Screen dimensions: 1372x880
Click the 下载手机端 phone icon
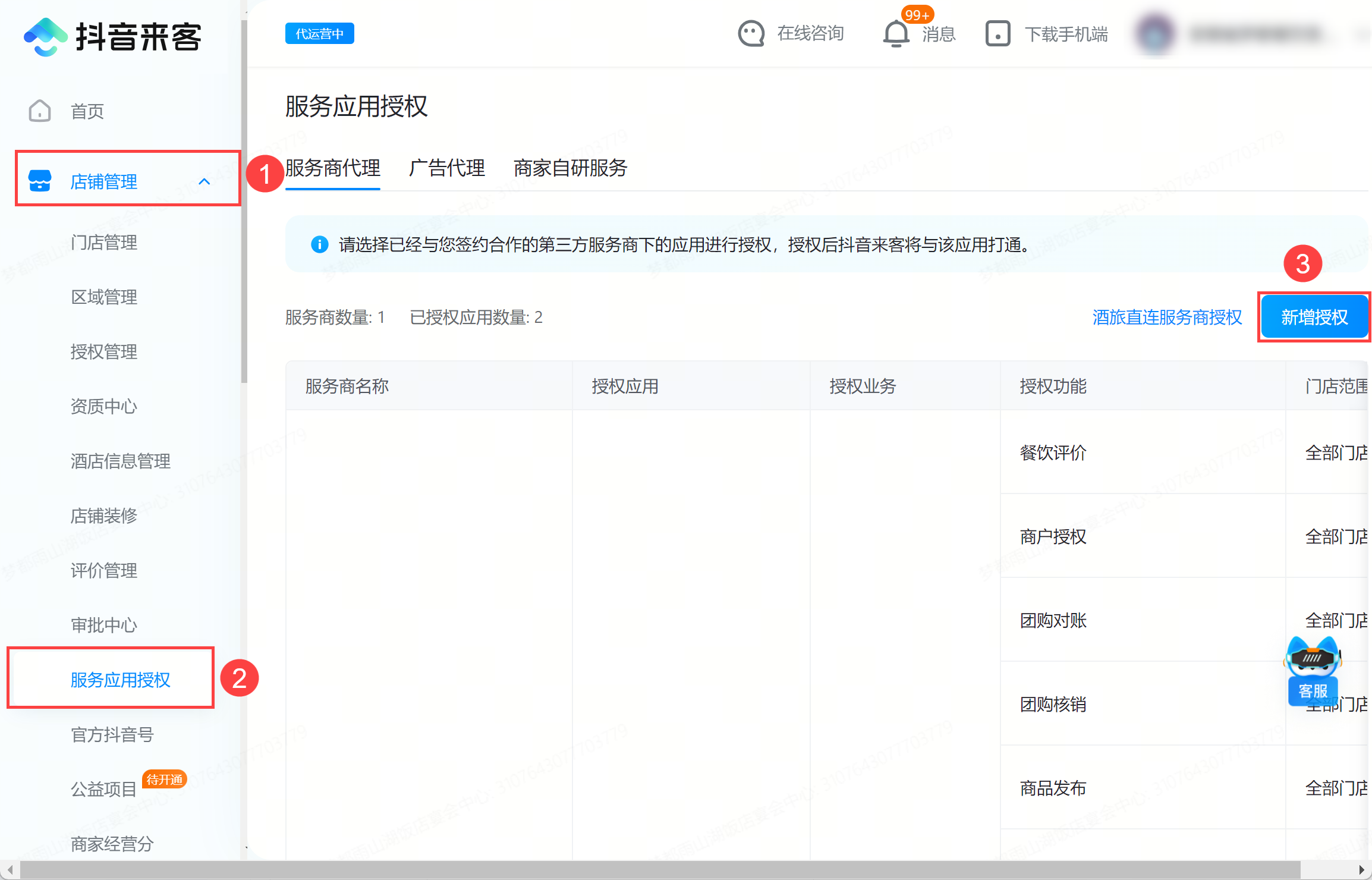997,34
